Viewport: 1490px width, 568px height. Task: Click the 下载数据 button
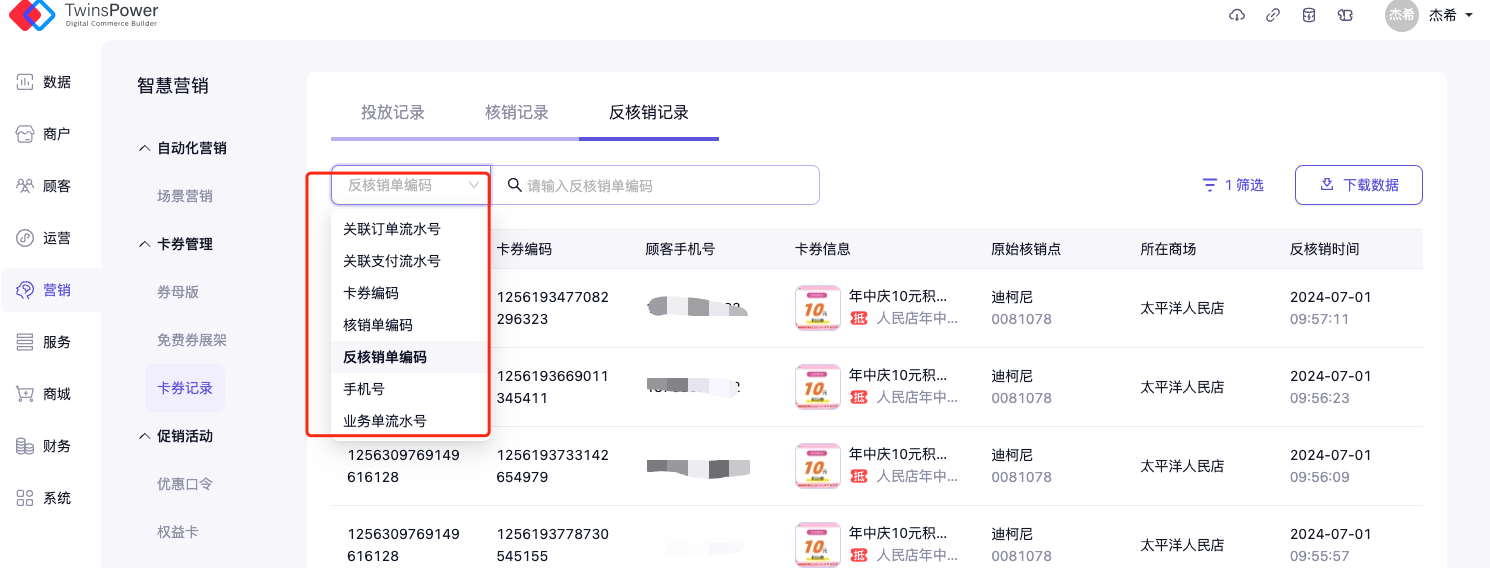[1358, 185]
